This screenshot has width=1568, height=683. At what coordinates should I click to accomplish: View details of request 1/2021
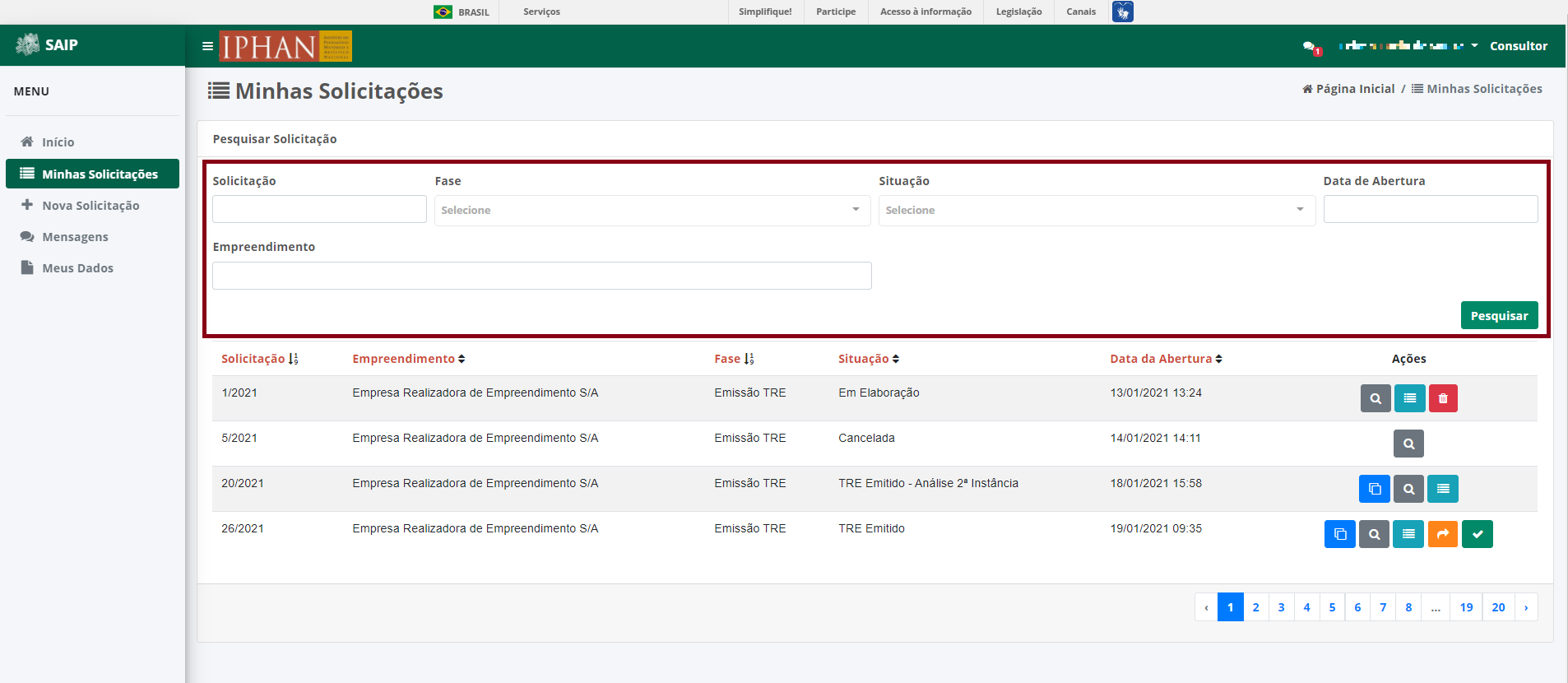coord(1375,398)
